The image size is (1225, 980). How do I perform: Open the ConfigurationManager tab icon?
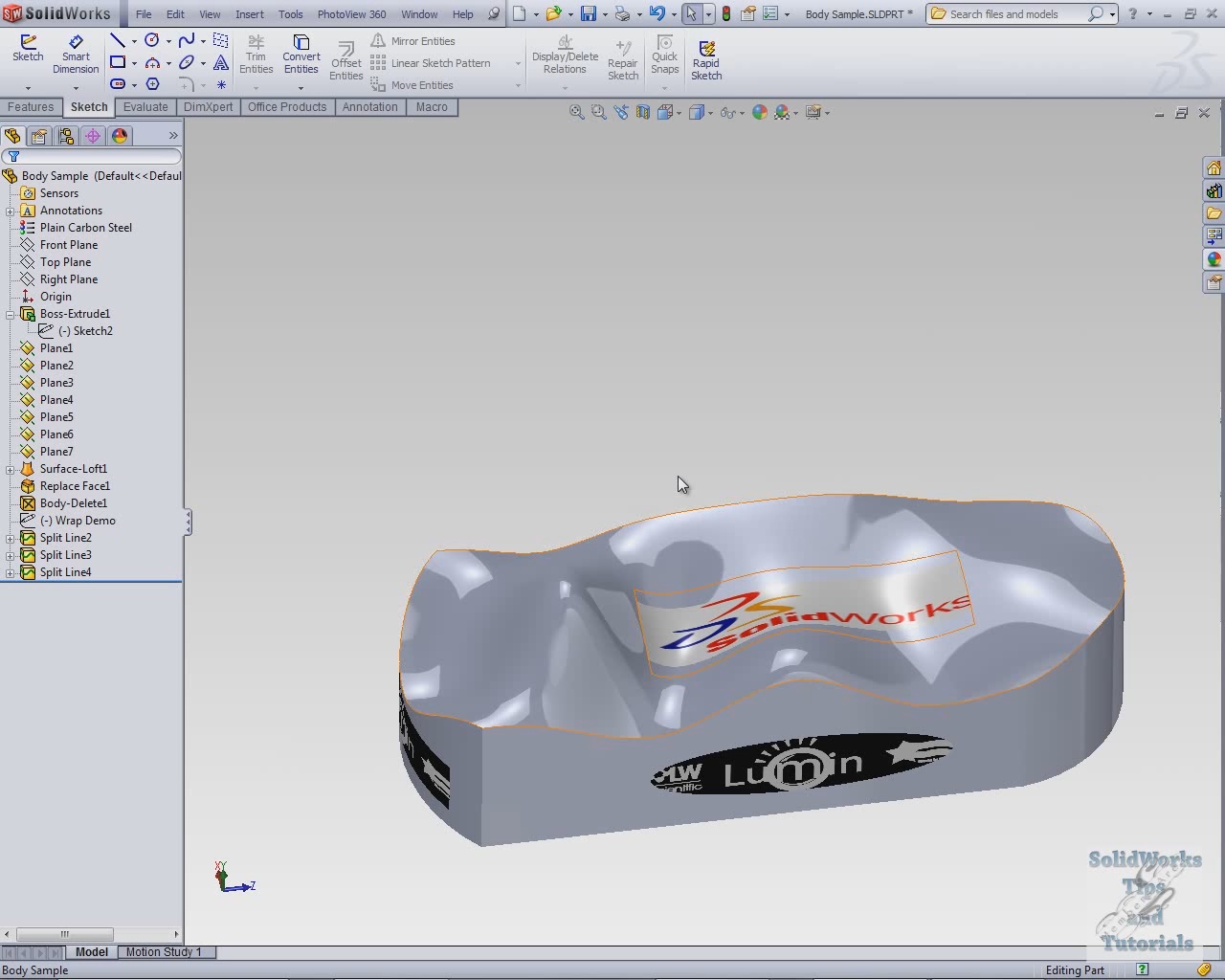point(66,136)
